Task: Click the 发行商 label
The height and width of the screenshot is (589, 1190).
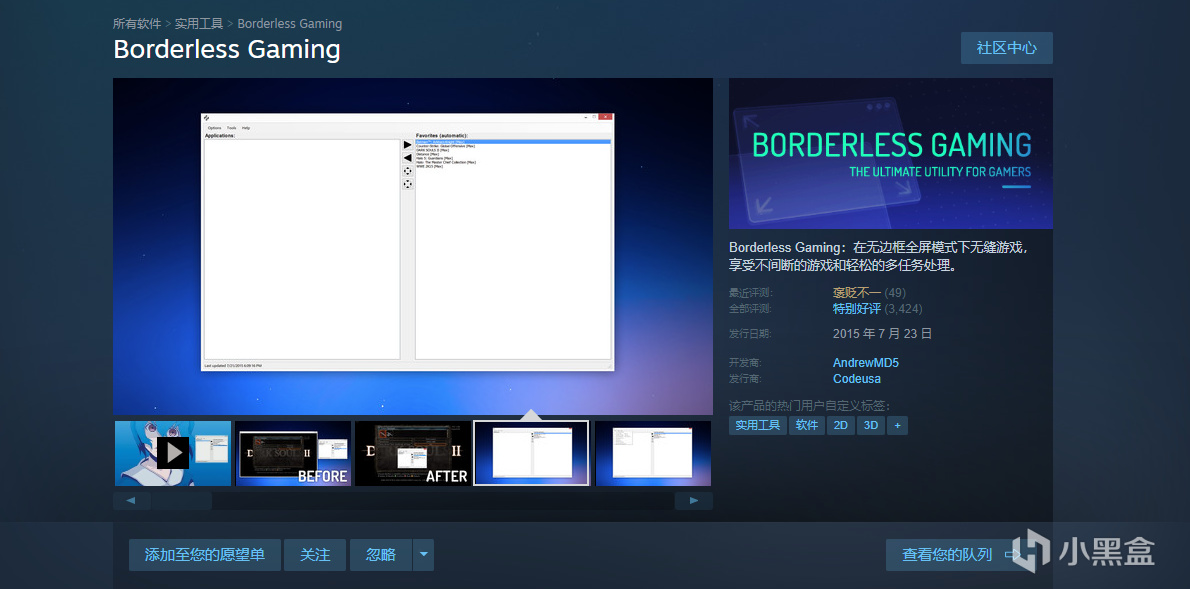Action: point(745,379)
